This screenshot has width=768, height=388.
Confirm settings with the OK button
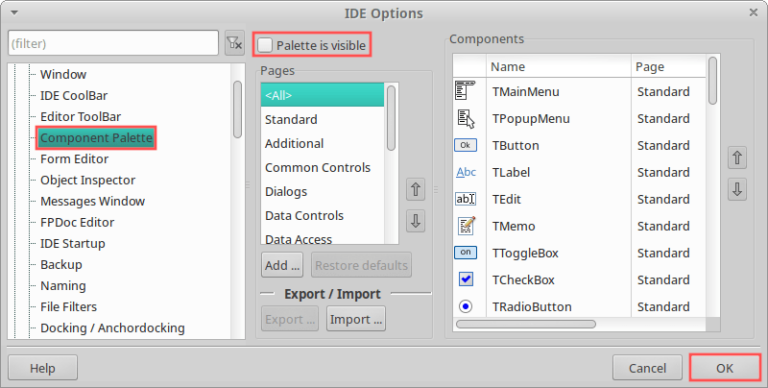pyautogui.click(x=725, y=368)
